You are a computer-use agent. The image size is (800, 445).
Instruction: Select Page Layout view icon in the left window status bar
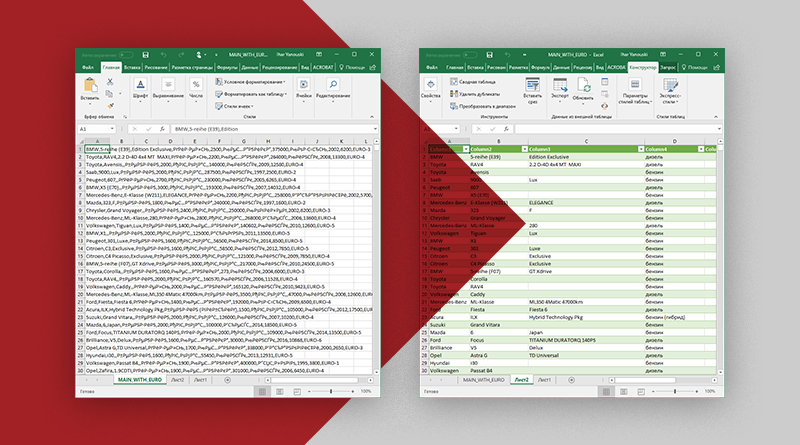[280, 391]
